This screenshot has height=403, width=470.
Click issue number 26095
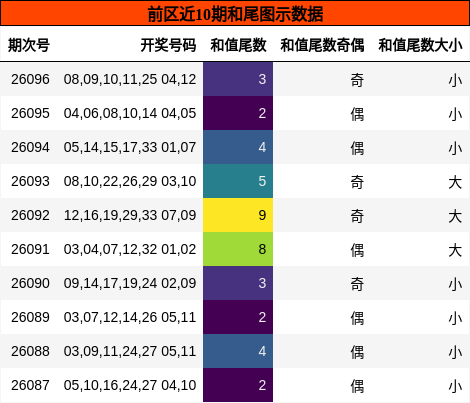pos(30,113)
